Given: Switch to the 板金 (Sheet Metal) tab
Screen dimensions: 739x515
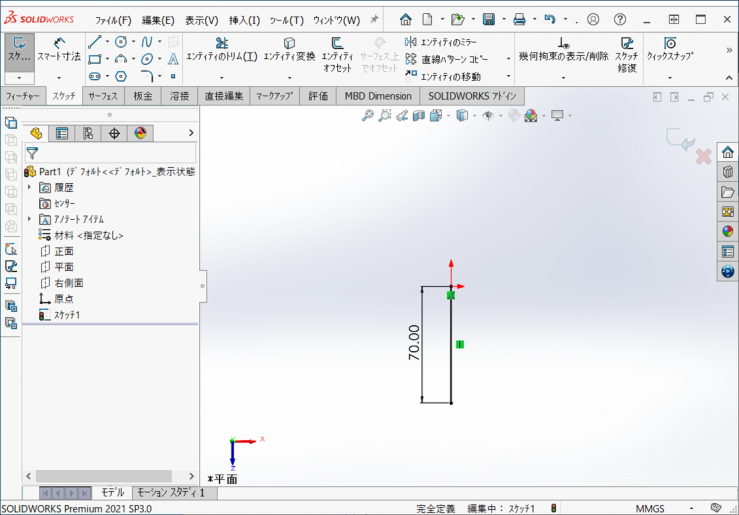Looking at the screenshot, I should click(x=143, y=96).
